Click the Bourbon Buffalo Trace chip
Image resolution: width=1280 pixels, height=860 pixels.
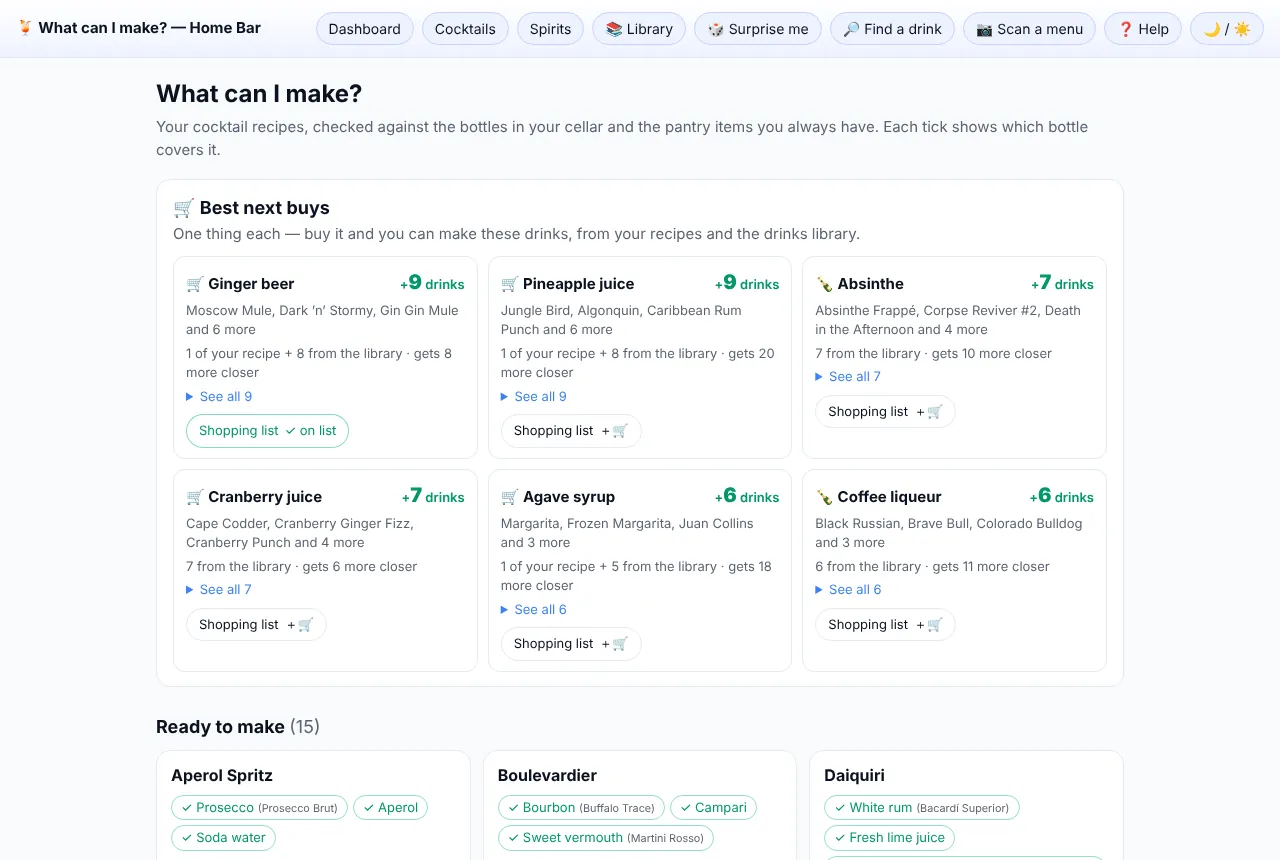point(582,808)
